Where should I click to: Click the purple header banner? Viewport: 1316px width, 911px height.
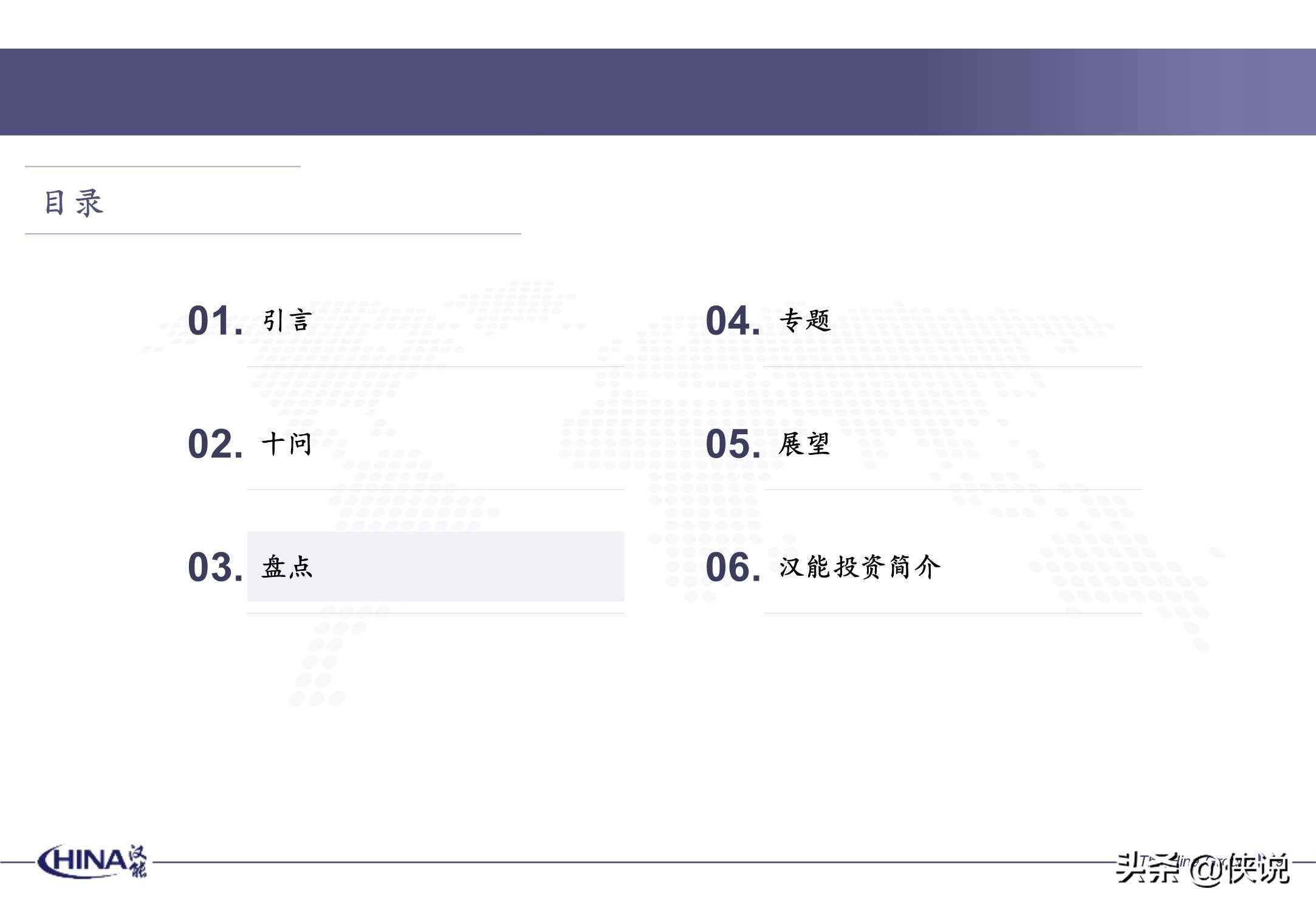[658, 92]
